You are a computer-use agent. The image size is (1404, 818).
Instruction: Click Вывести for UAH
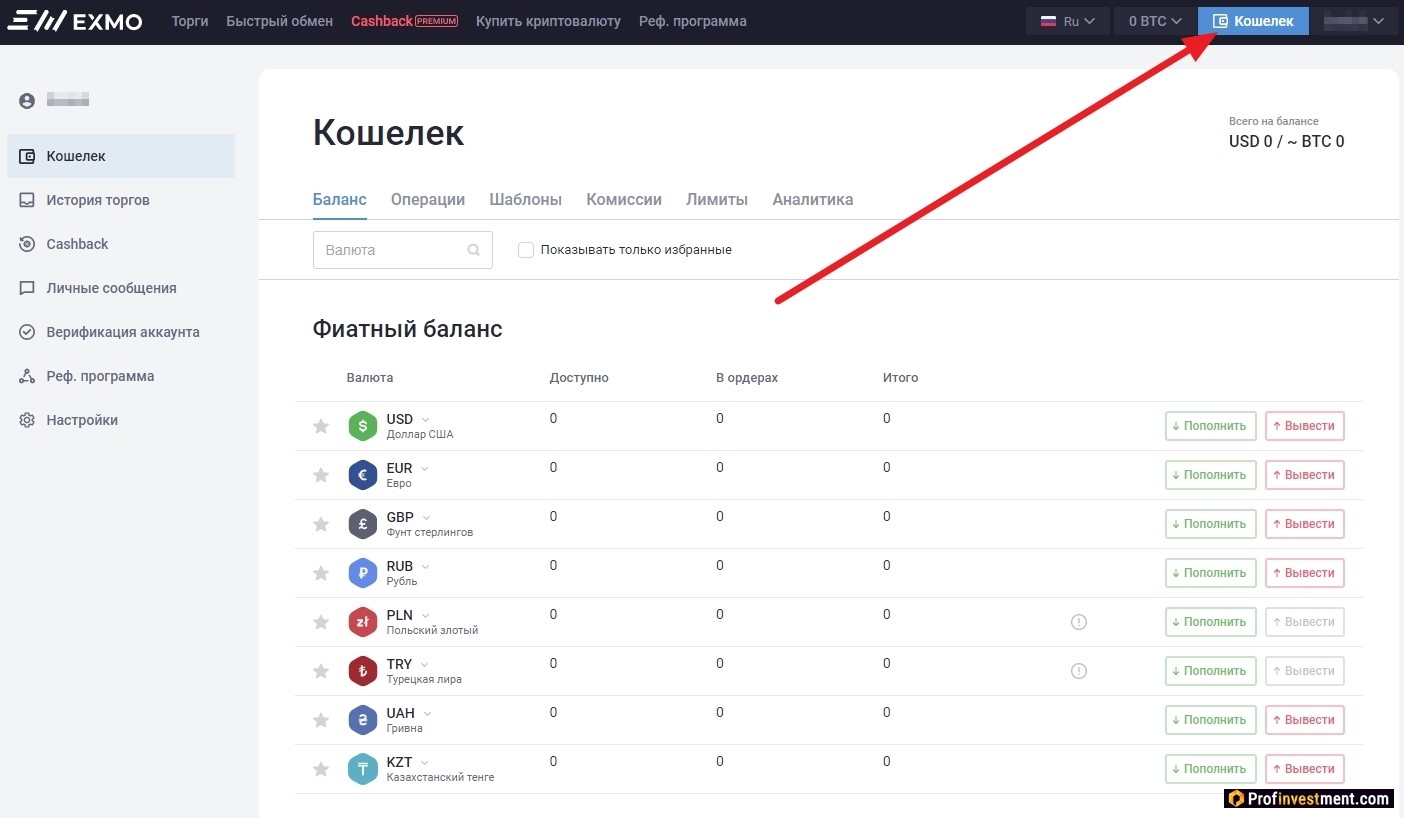pos(1305,720)
